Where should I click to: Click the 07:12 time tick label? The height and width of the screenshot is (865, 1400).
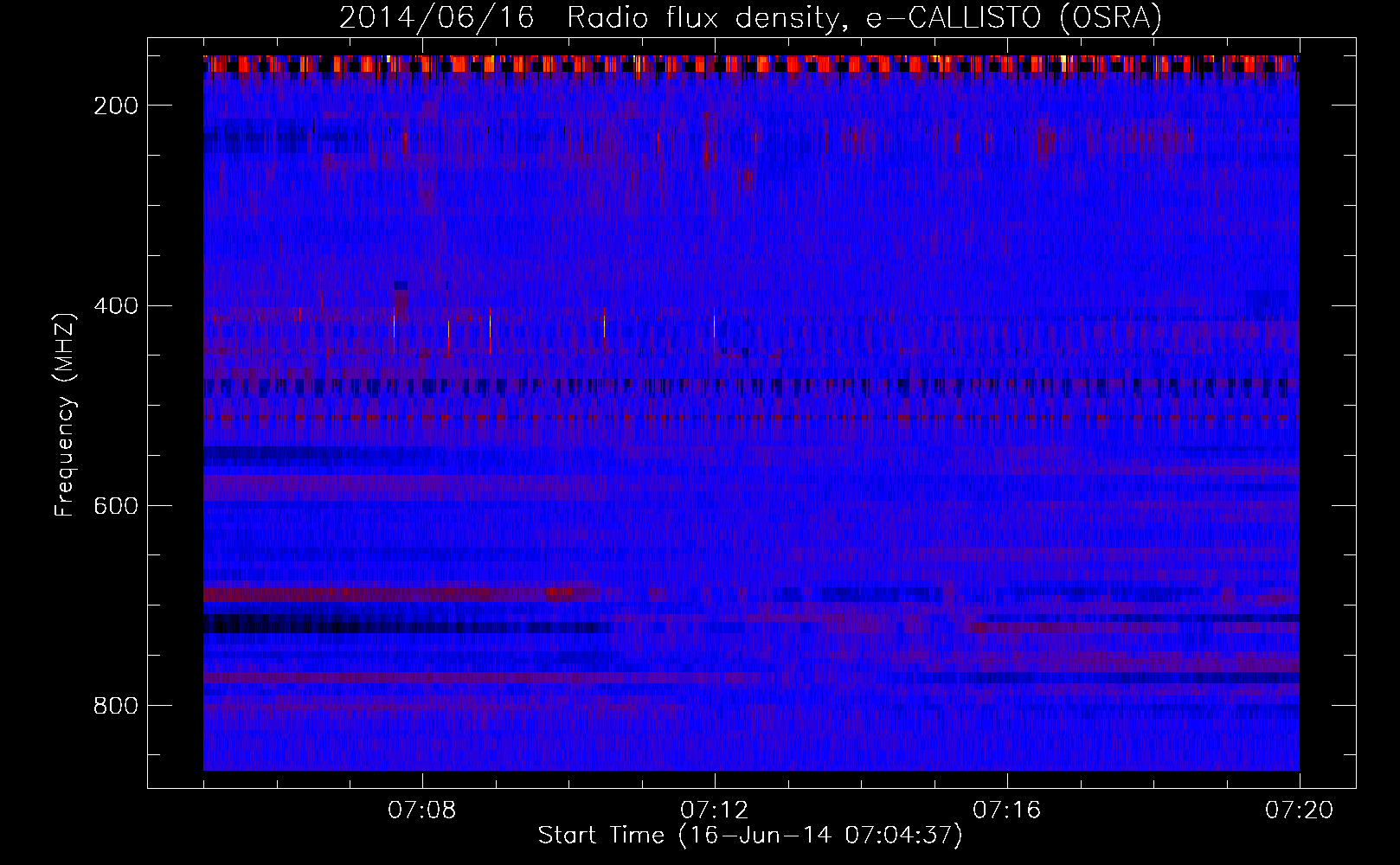(x=715, y=811)
